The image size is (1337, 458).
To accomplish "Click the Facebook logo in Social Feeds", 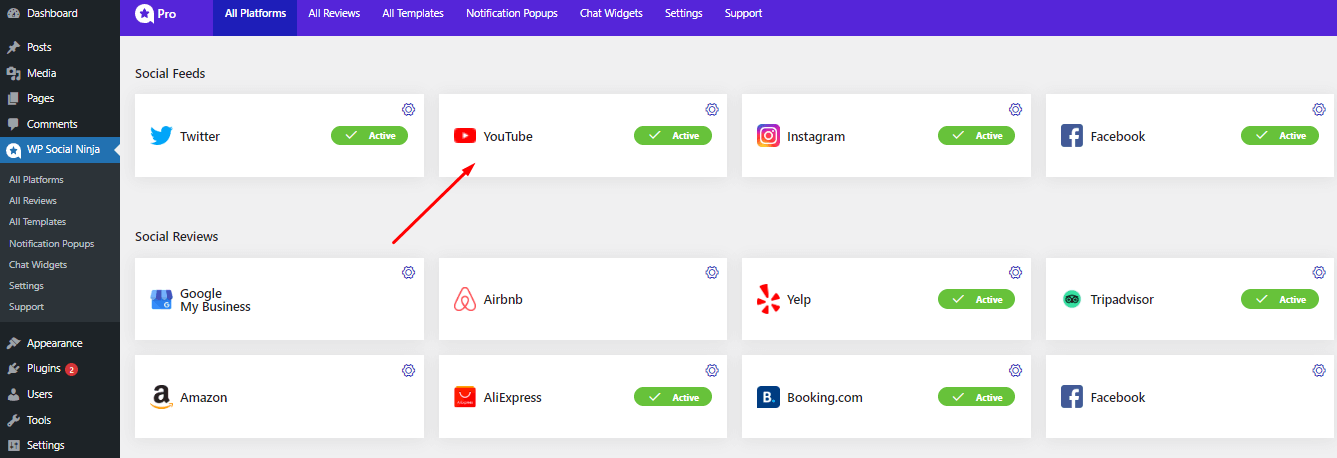I will point(1072,136).
